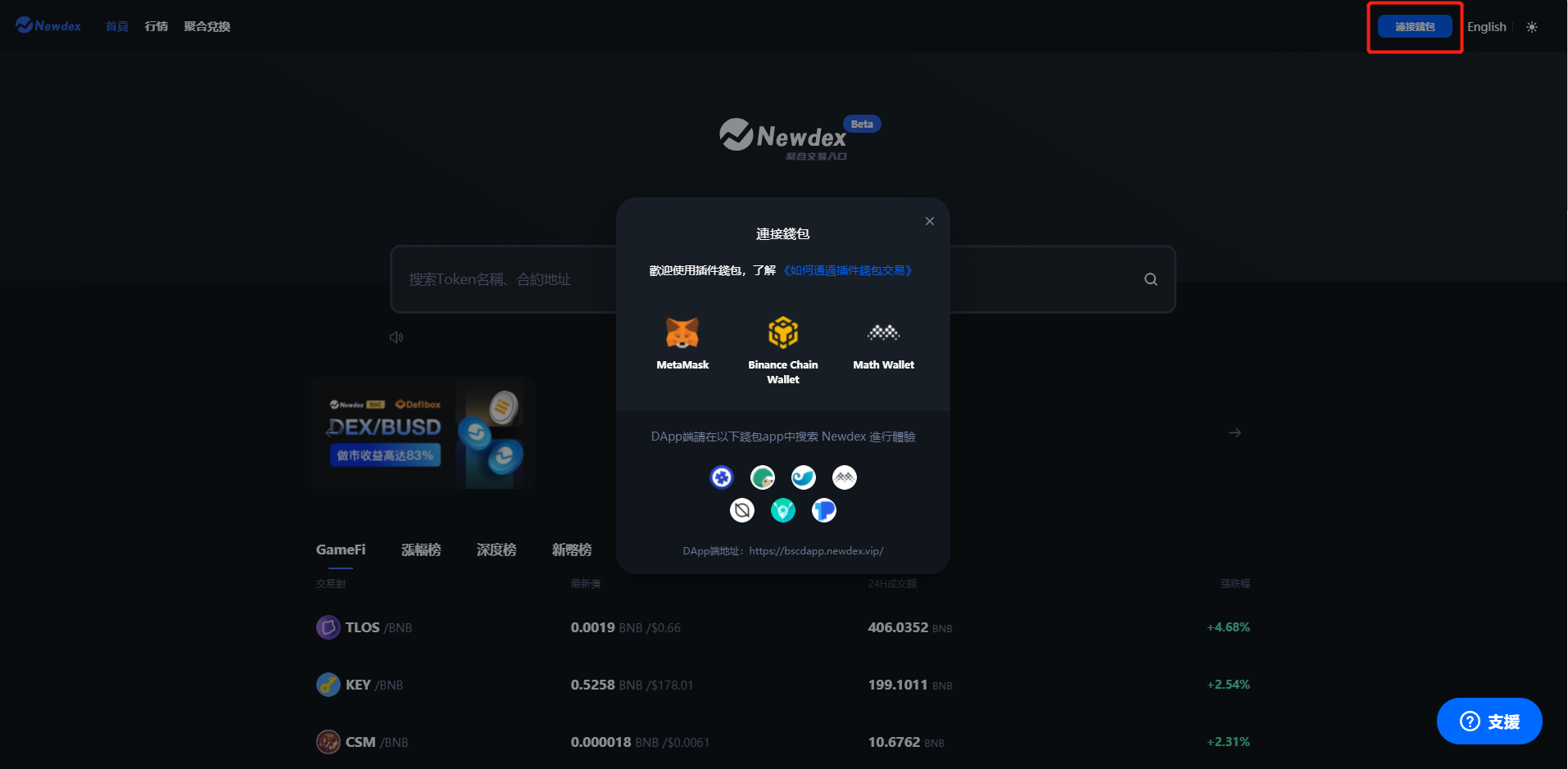The image size is (1568, 769).
Task: Open the 首頁 home menu item
Action: tap(117, 26)
